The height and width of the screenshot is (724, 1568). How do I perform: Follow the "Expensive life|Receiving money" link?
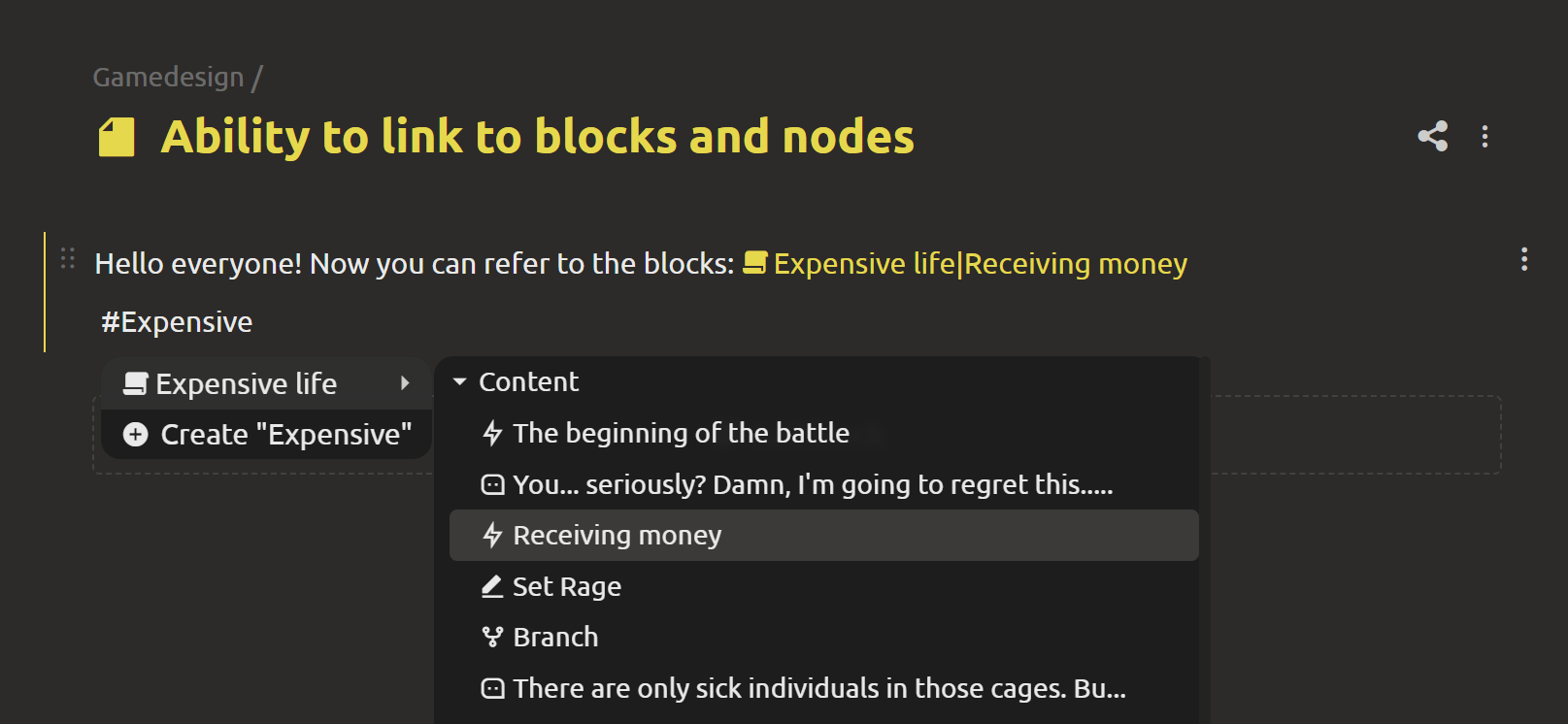click(x=980, y=264)
